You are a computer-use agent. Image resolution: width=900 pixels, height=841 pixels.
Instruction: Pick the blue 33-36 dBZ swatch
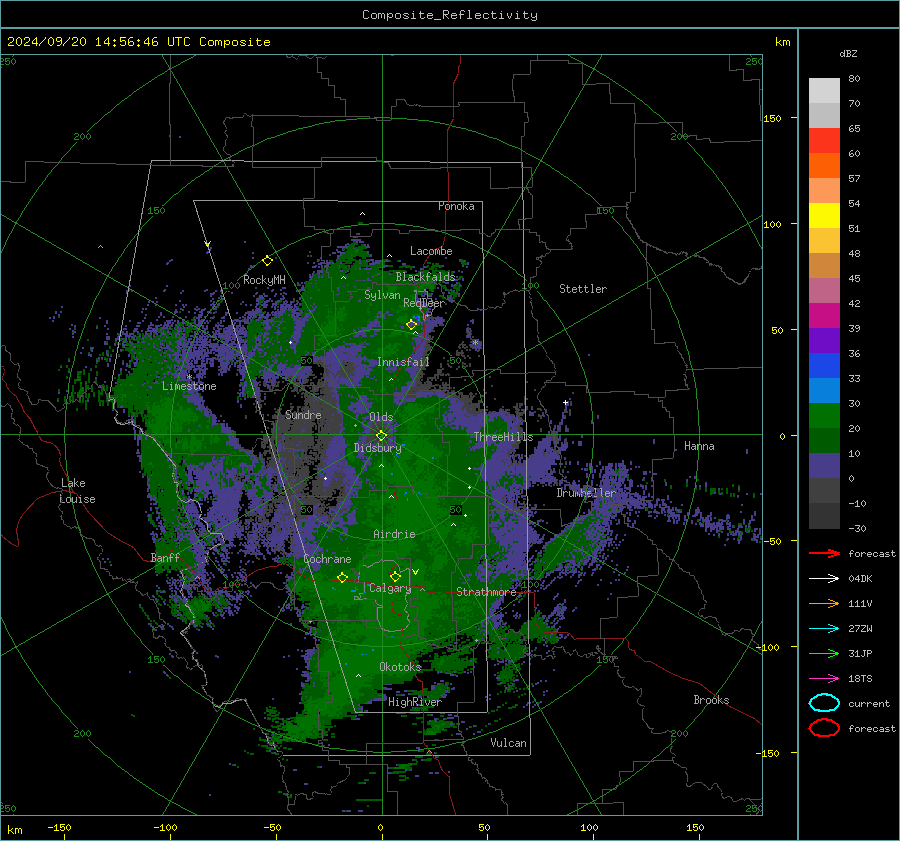point(824,366)
